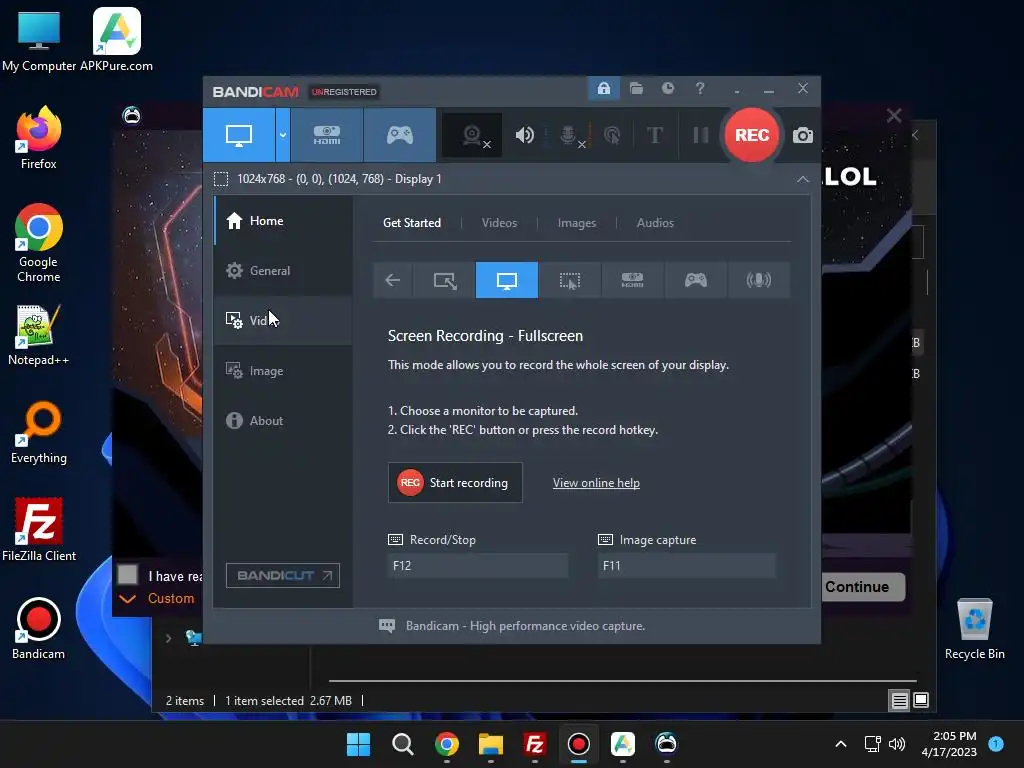This screenshot has width=1024, height=768.
Task: Click the Record/Stop hotkey field F12
Action: pyautogui.click(x=478, y=566)
